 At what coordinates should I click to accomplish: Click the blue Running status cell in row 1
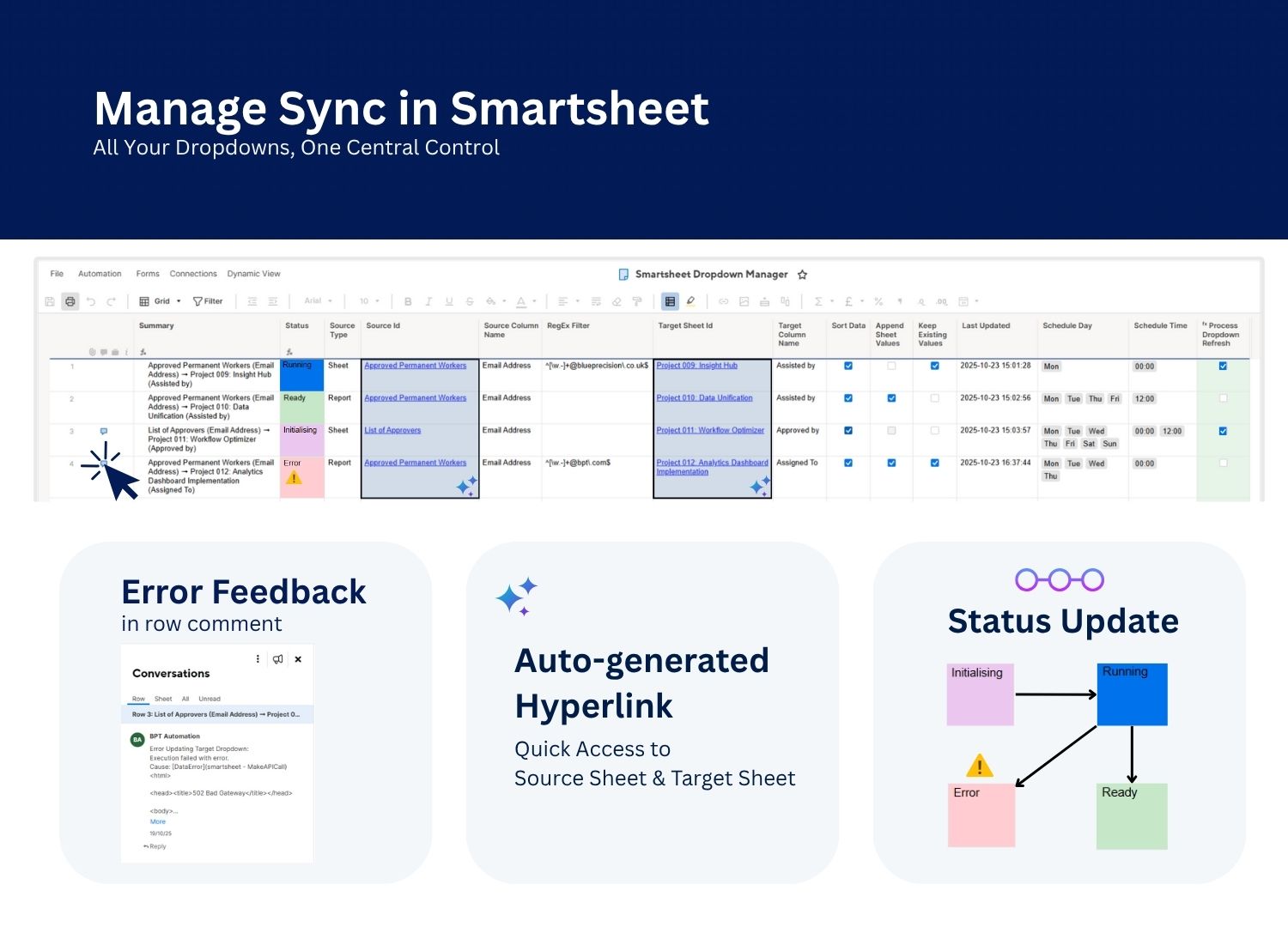[x=301, y=375]
